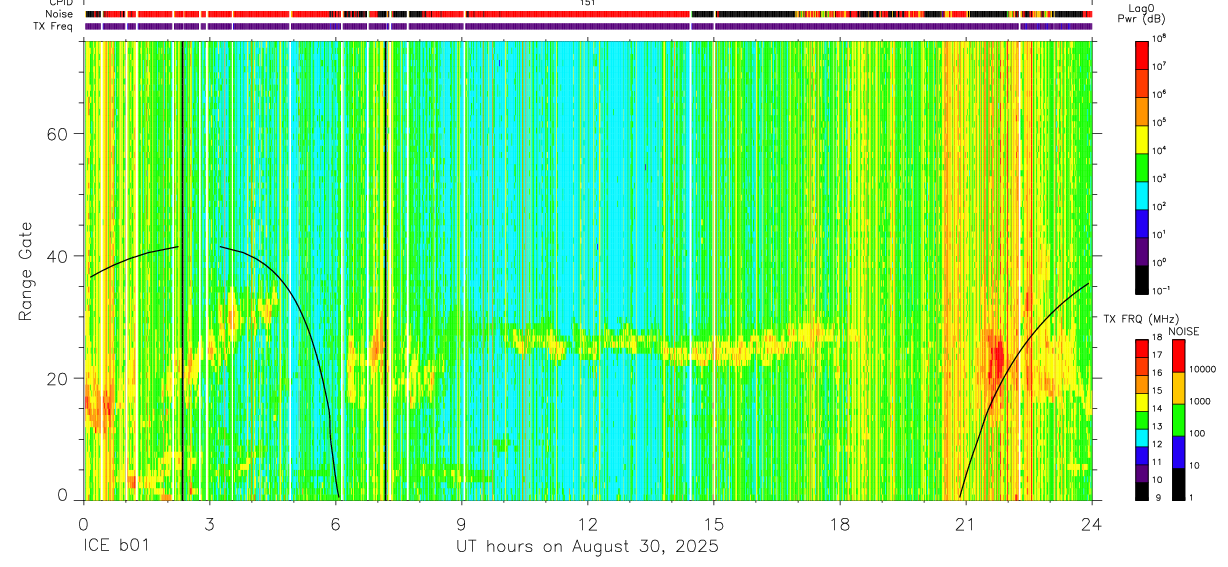
Task: Click the '151' CPID value at top
Action: [587, 4]
